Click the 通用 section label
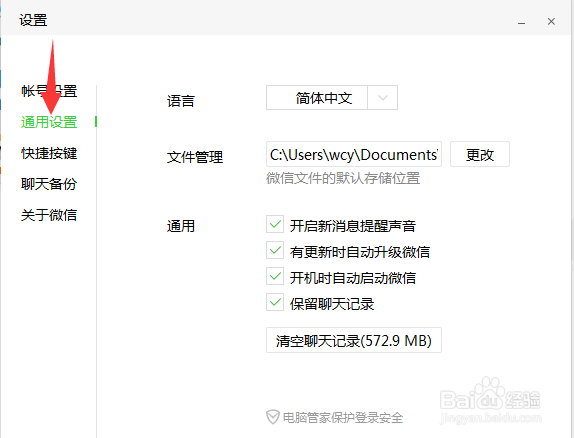Viewport: 574px width, 438px height. pyautogui.click(x=180, y=226)
